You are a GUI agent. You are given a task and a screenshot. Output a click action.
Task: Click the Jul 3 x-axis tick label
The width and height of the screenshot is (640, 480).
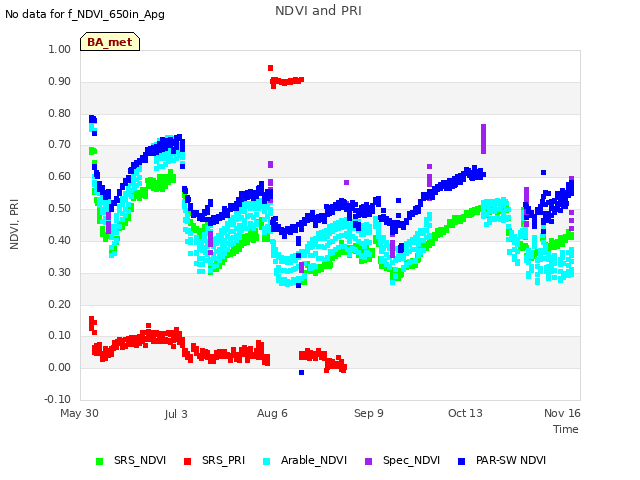[176, 414]
